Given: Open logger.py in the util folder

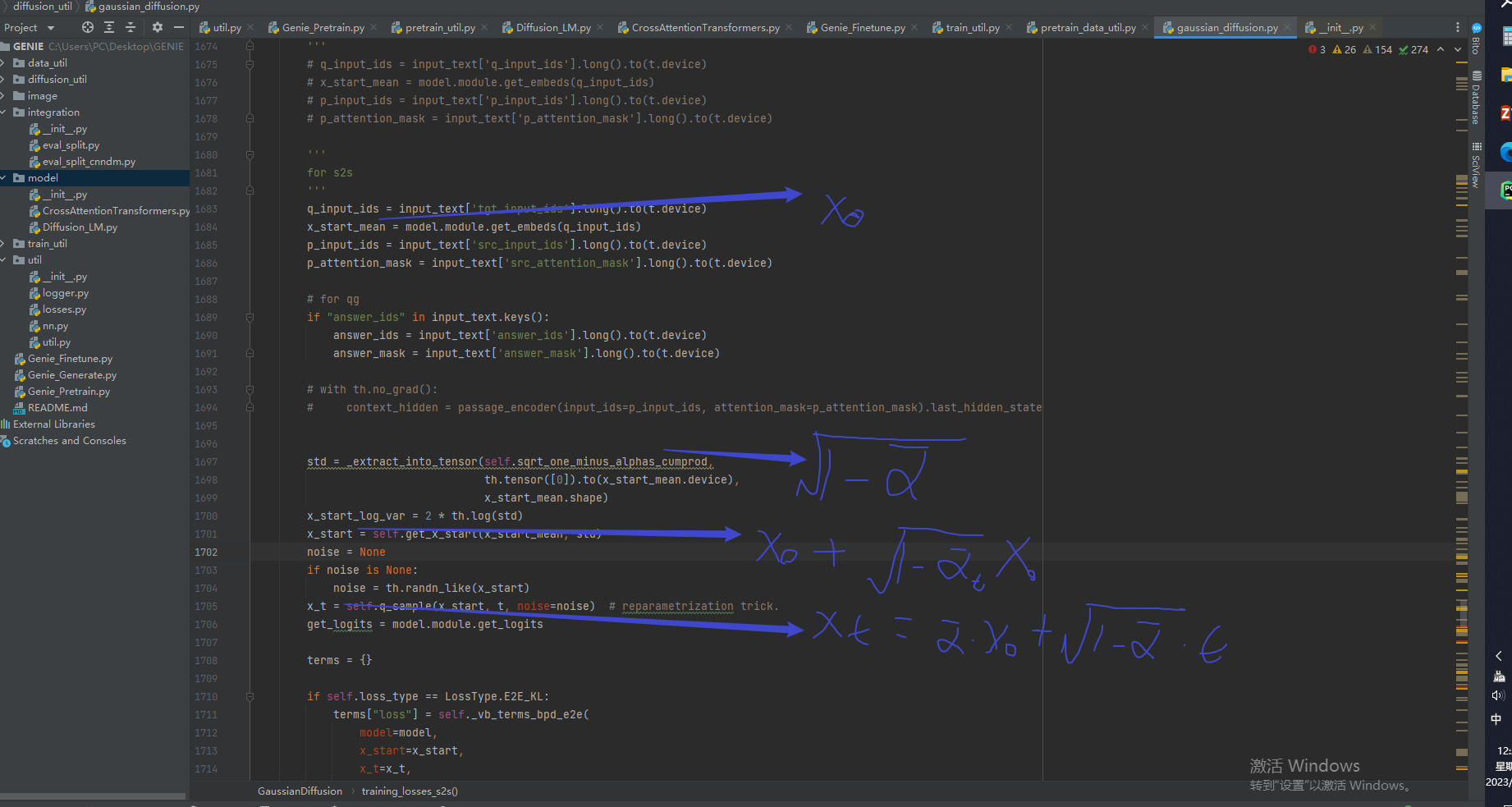Looking at the screenshot, I should point(66,293).
